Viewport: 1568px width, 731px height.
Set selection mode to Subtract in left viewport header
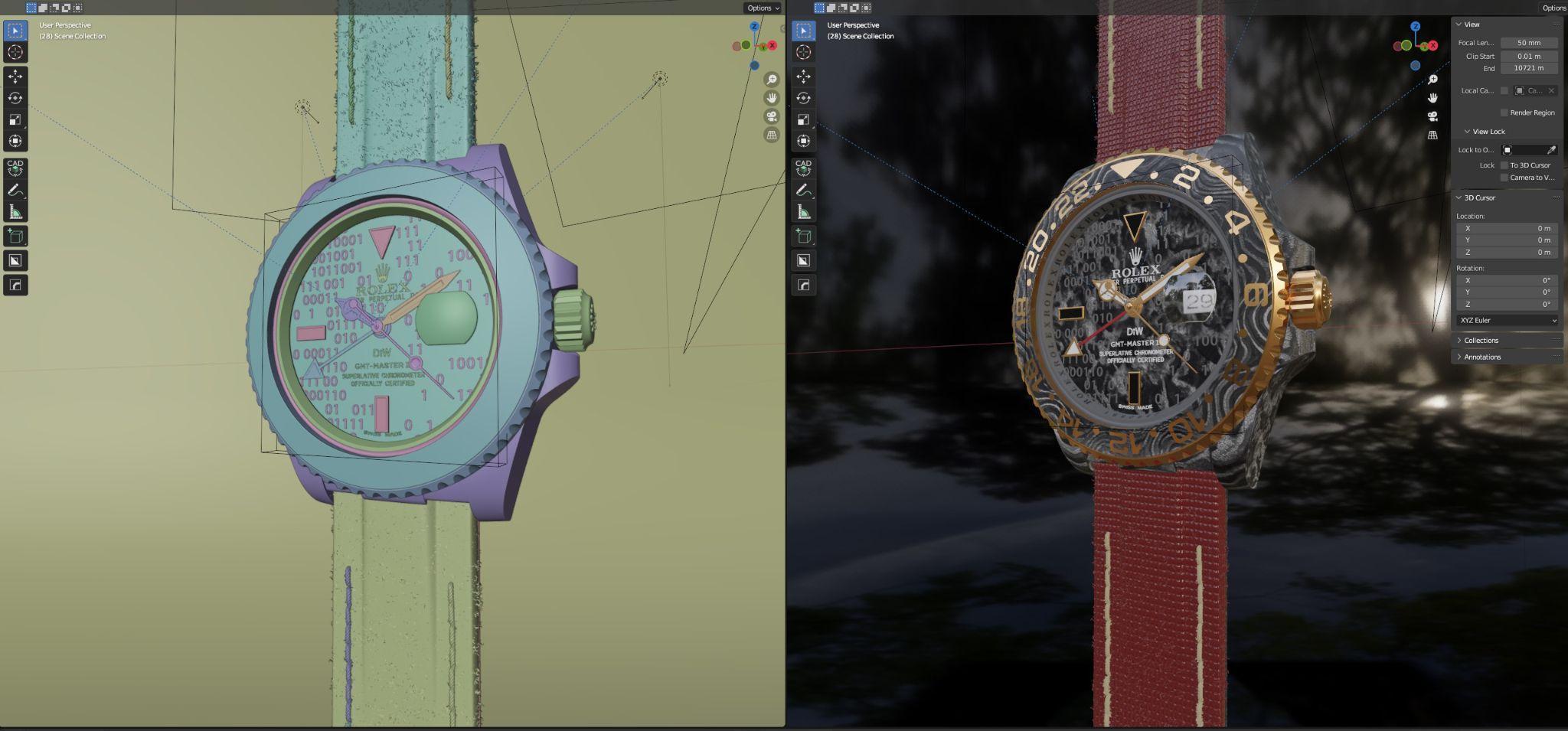pos(54,8)
